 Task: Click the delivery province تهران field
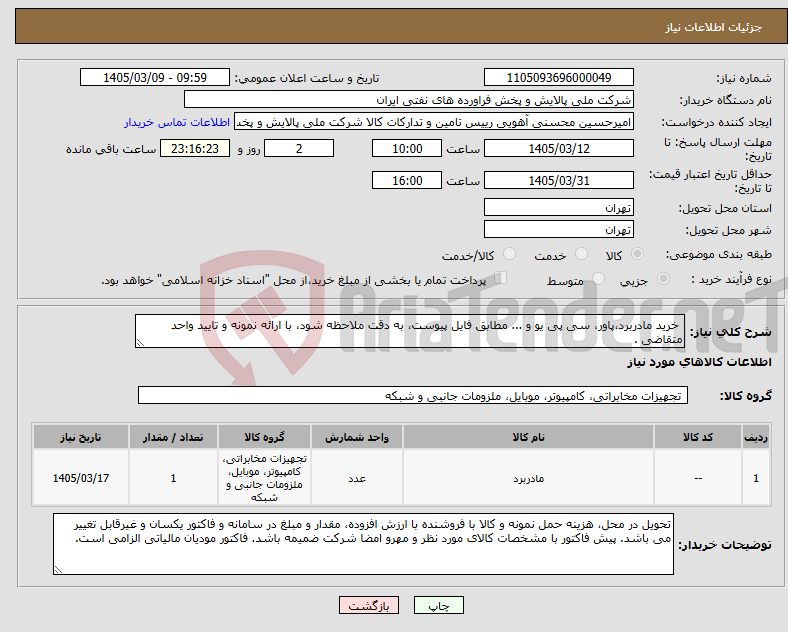tap(558, 207)
